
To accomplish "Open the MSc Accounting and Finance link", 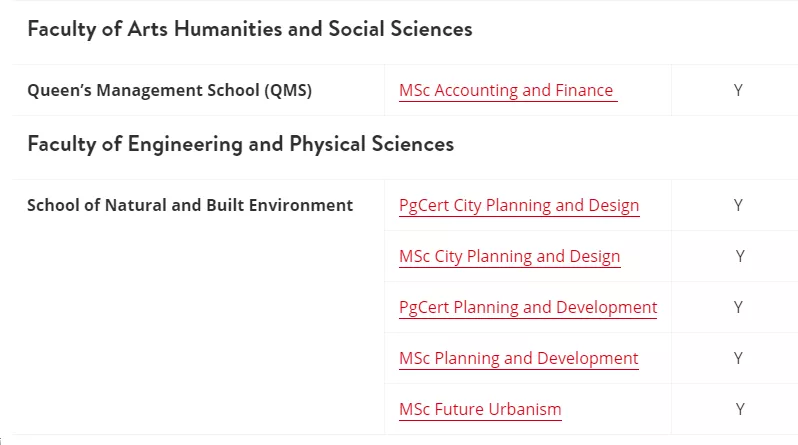I will (x=506, y=90).
